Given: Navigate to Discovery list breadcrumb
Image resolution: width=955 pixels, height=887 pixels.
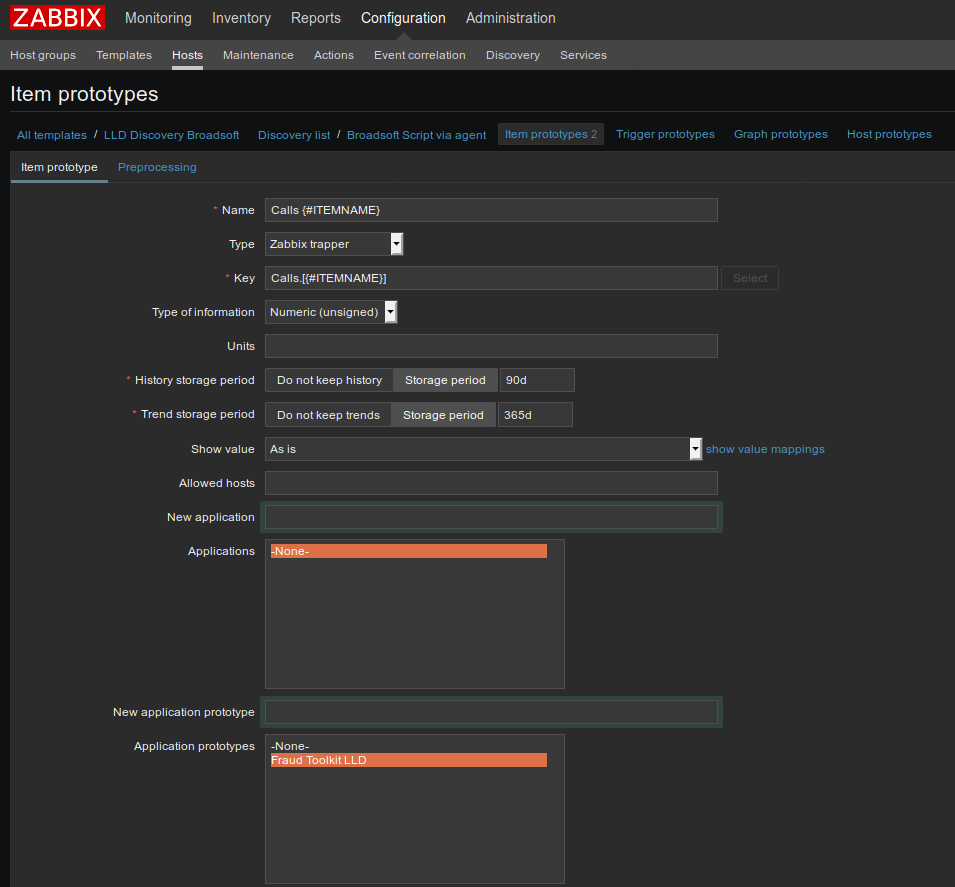Looking at the screenshot, I should [294, 135].
